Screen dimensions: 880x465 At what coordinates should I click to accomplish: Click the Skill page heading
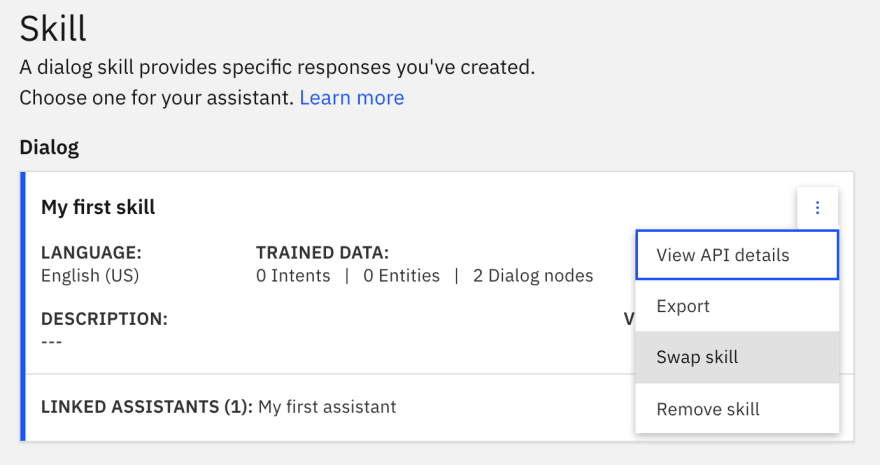(53, 29)
